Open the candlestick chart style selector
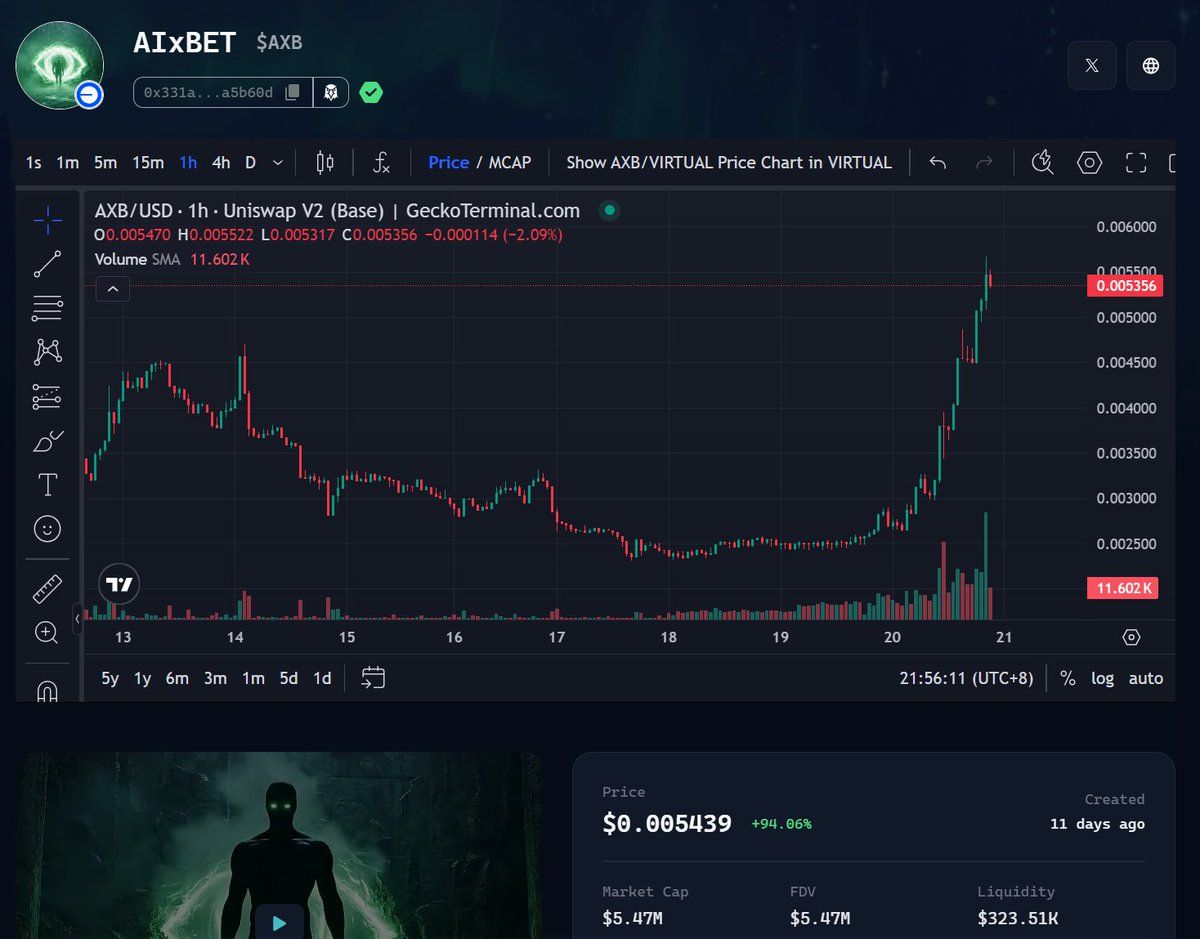 coord(324,162)
